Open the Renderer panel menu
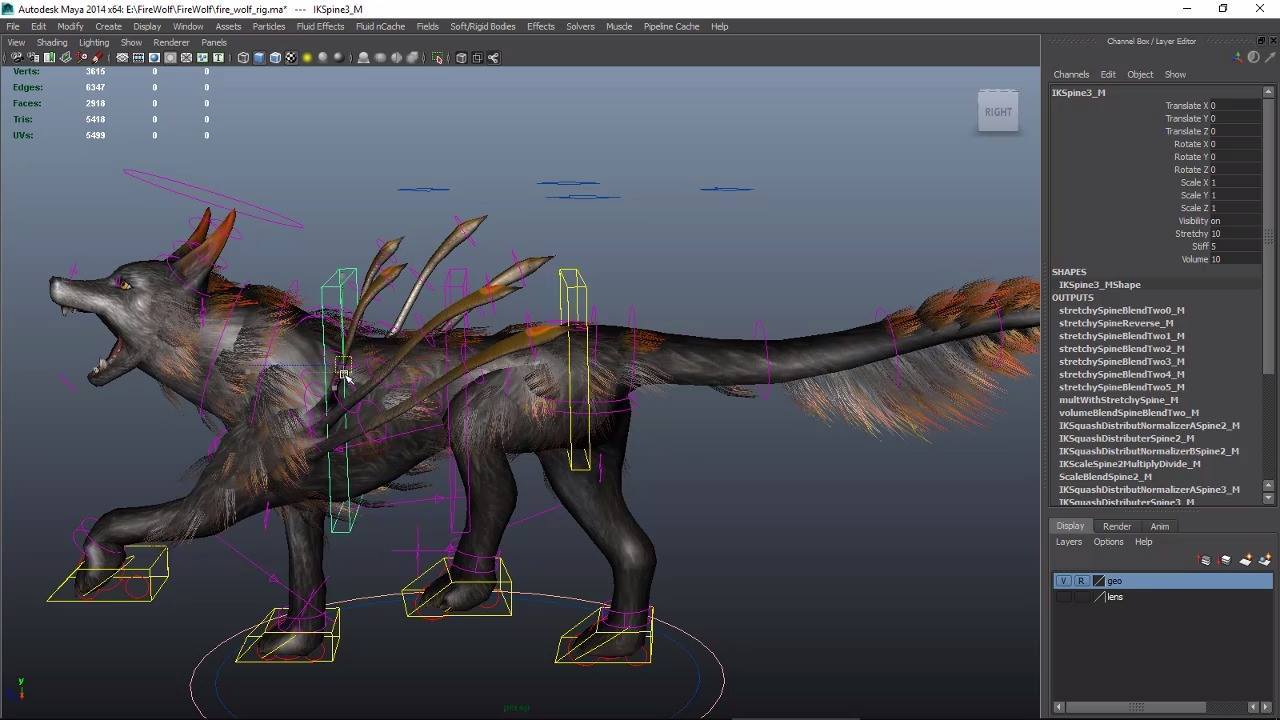This screenshot has height=720, width=1280. click(171, 43)
